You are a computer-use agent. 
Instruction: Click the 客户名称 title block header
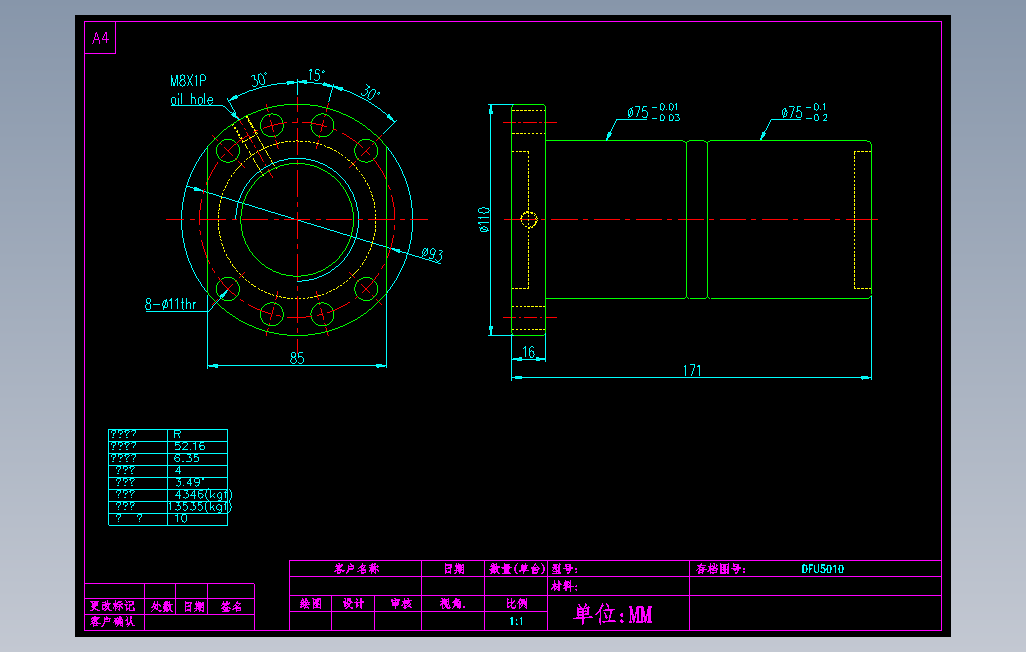(x=356, y=569)
